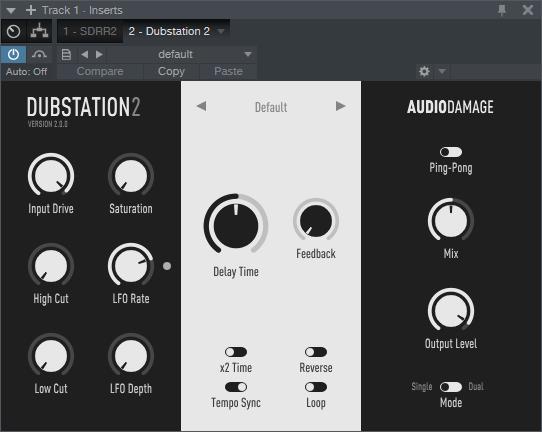Click the Feedback knob
Screen dimensions: 542x432
pos(316,220)
